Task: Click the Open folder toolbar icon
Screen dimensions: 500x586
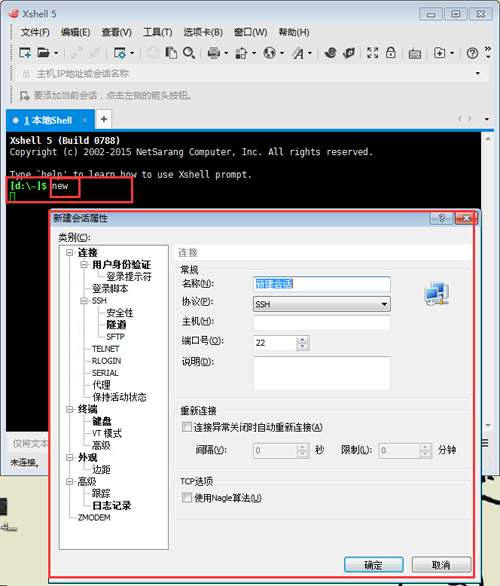Action: [43, 53]
